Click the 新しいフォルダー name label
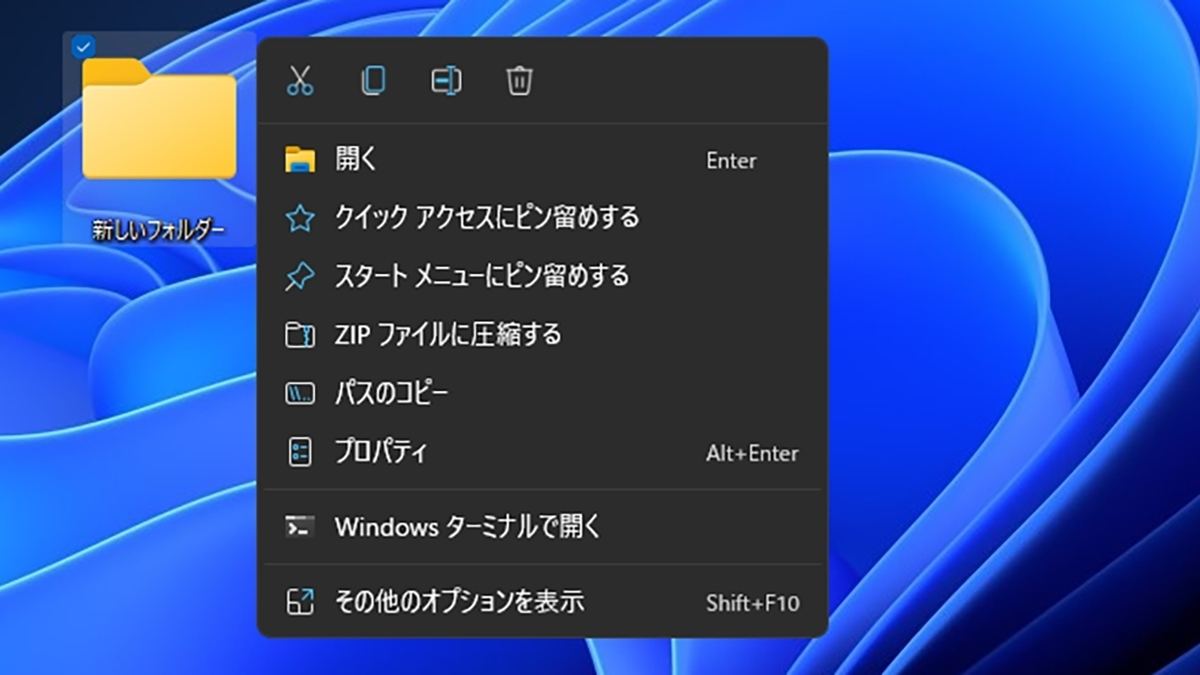 (159, 230)
